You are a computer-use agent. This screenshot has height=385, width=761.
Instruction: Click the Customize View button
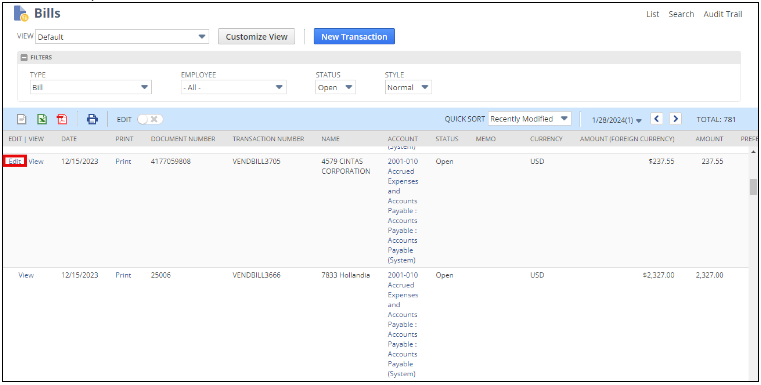256,36
